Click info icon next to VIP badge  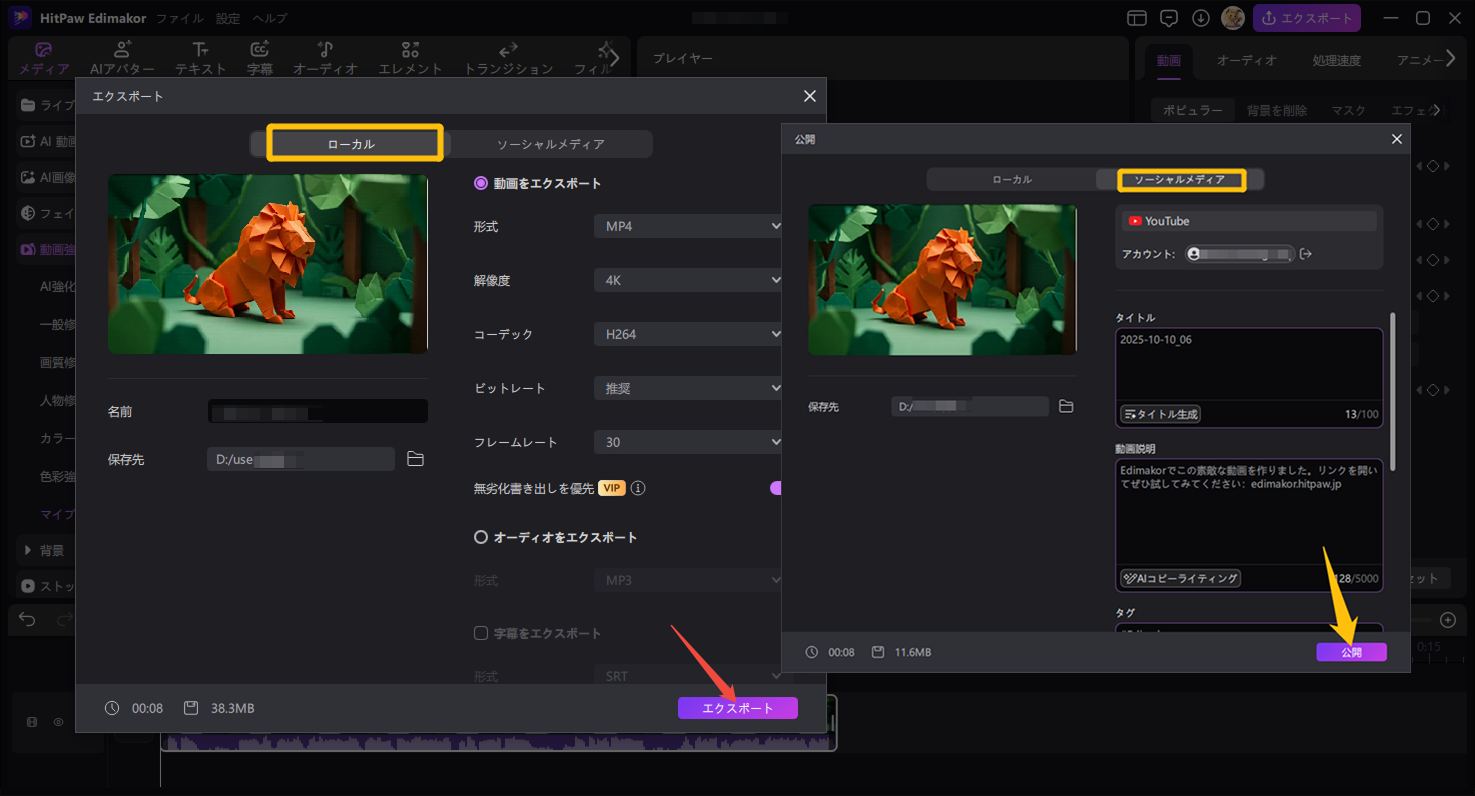tap(638, 488)
